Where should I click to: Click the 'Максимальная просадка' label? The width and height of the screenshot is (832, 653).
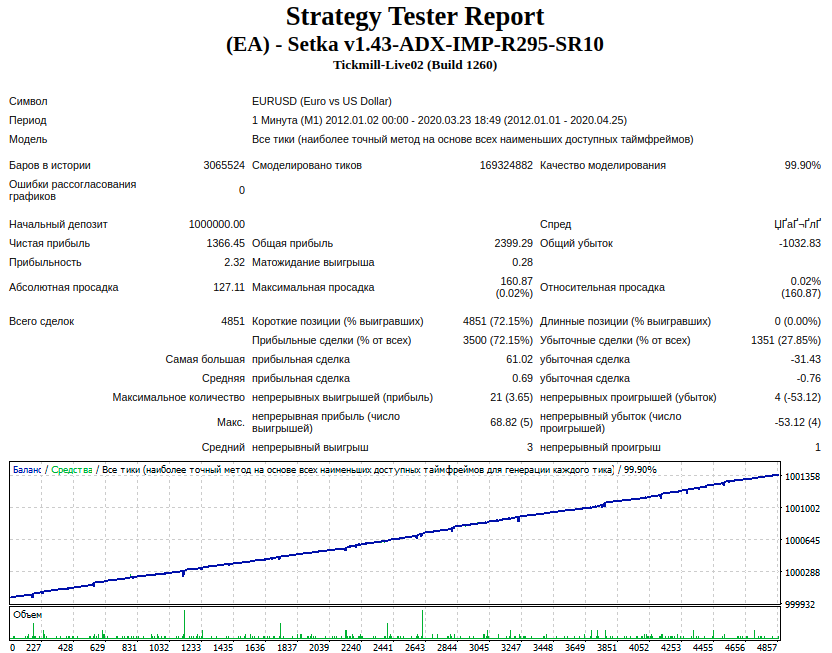313,288
